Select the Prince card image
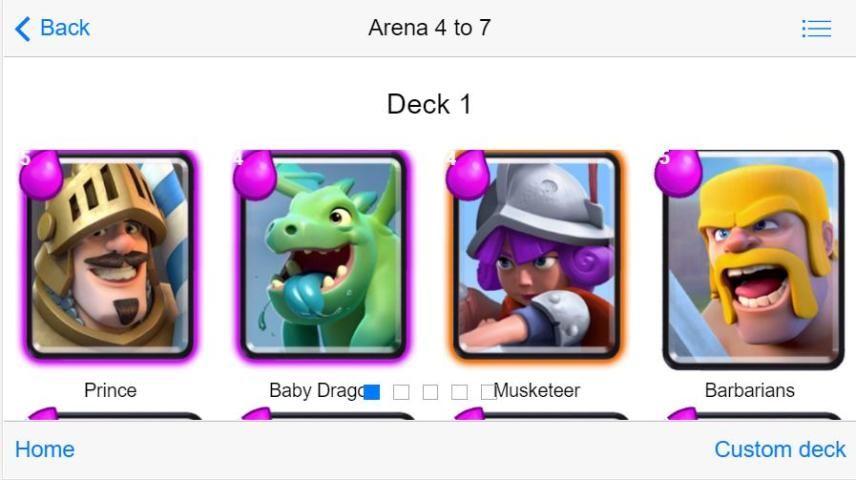Image resolution: width=856 pixels, height=480 pixels. [110, 255]
